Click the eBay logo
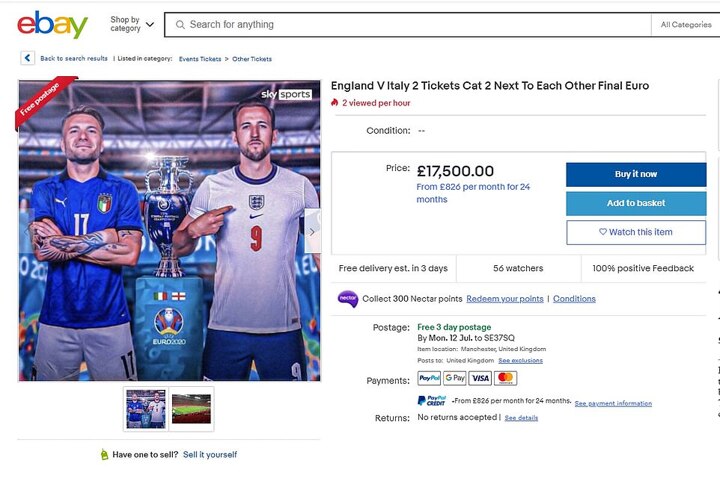This screenshot has height=484, width=720. click(52, 24)
